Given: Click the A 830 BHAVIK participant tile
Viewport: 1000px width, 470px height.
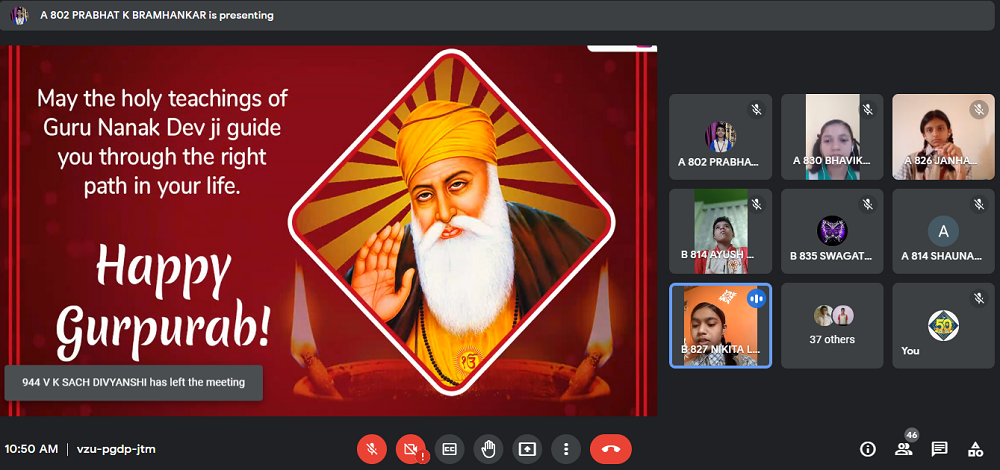Looking at the screenshot, I should tap(832, 137).
